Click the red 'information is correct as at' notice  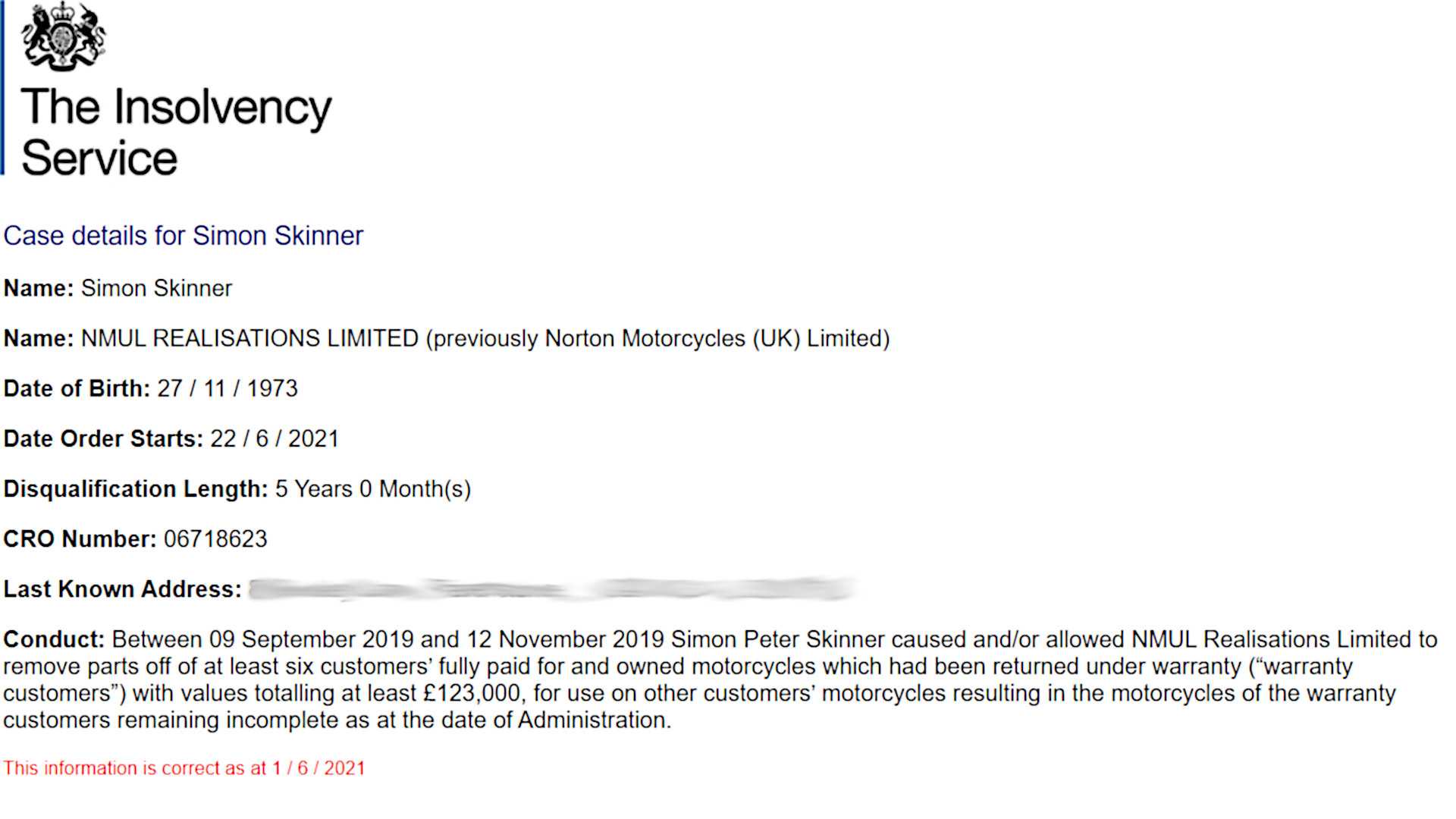(184, 768)
